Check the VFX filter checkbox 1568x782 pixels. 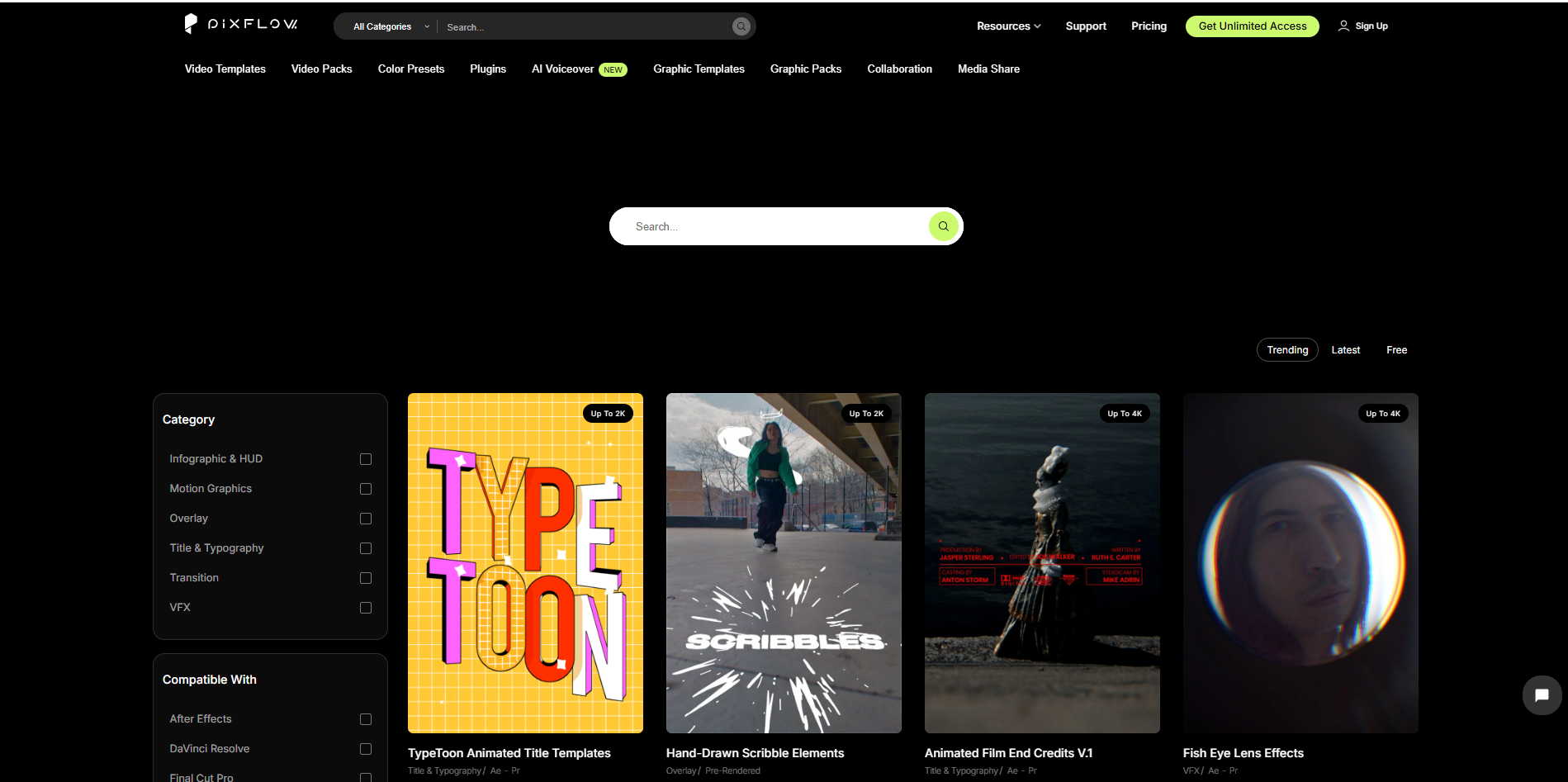tap(365, 607)
